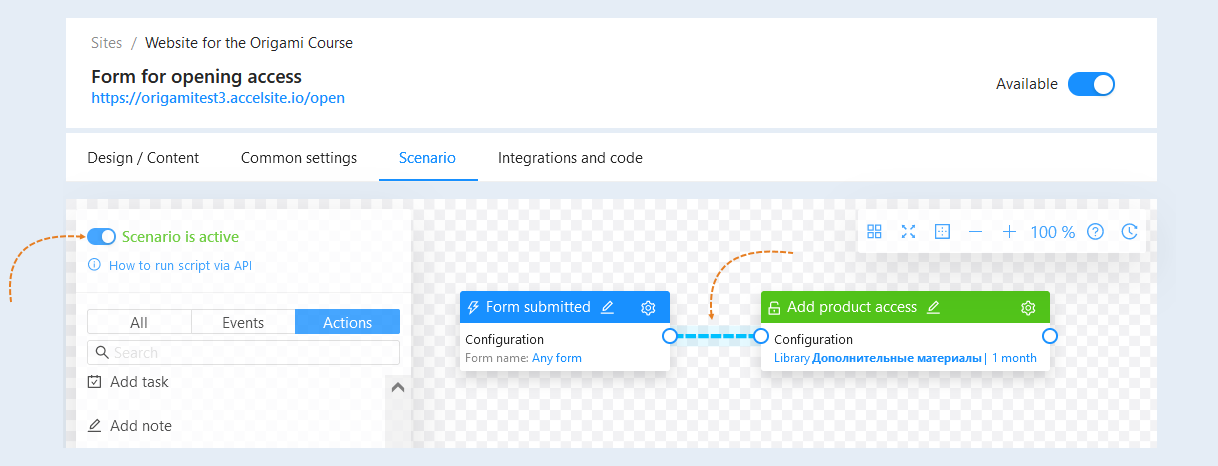The height and width of the screenshot is (466, 1218).
Task: Open the Integrations and code tab
Action: 570,158
